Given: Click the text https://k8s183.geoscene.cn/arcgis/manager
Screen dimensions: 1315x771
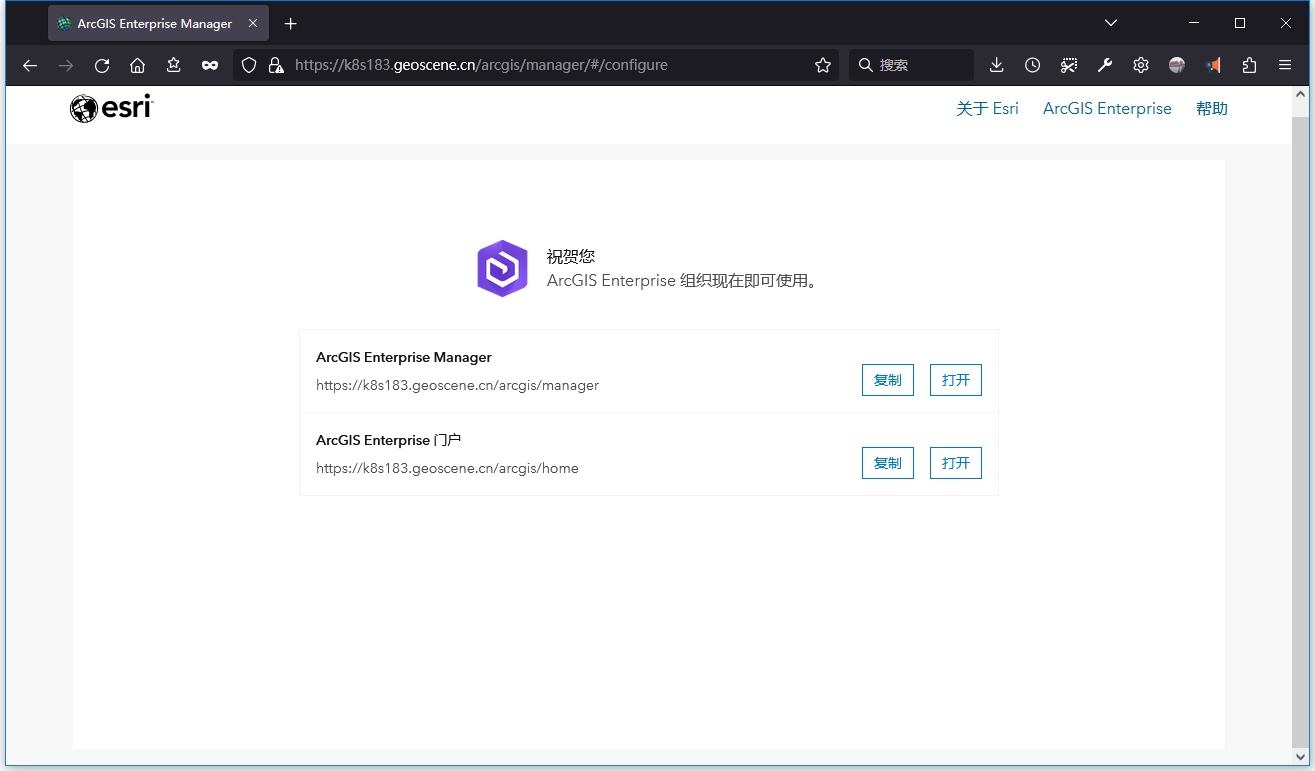Looking at the screenshot, I should tap(457, 385).
